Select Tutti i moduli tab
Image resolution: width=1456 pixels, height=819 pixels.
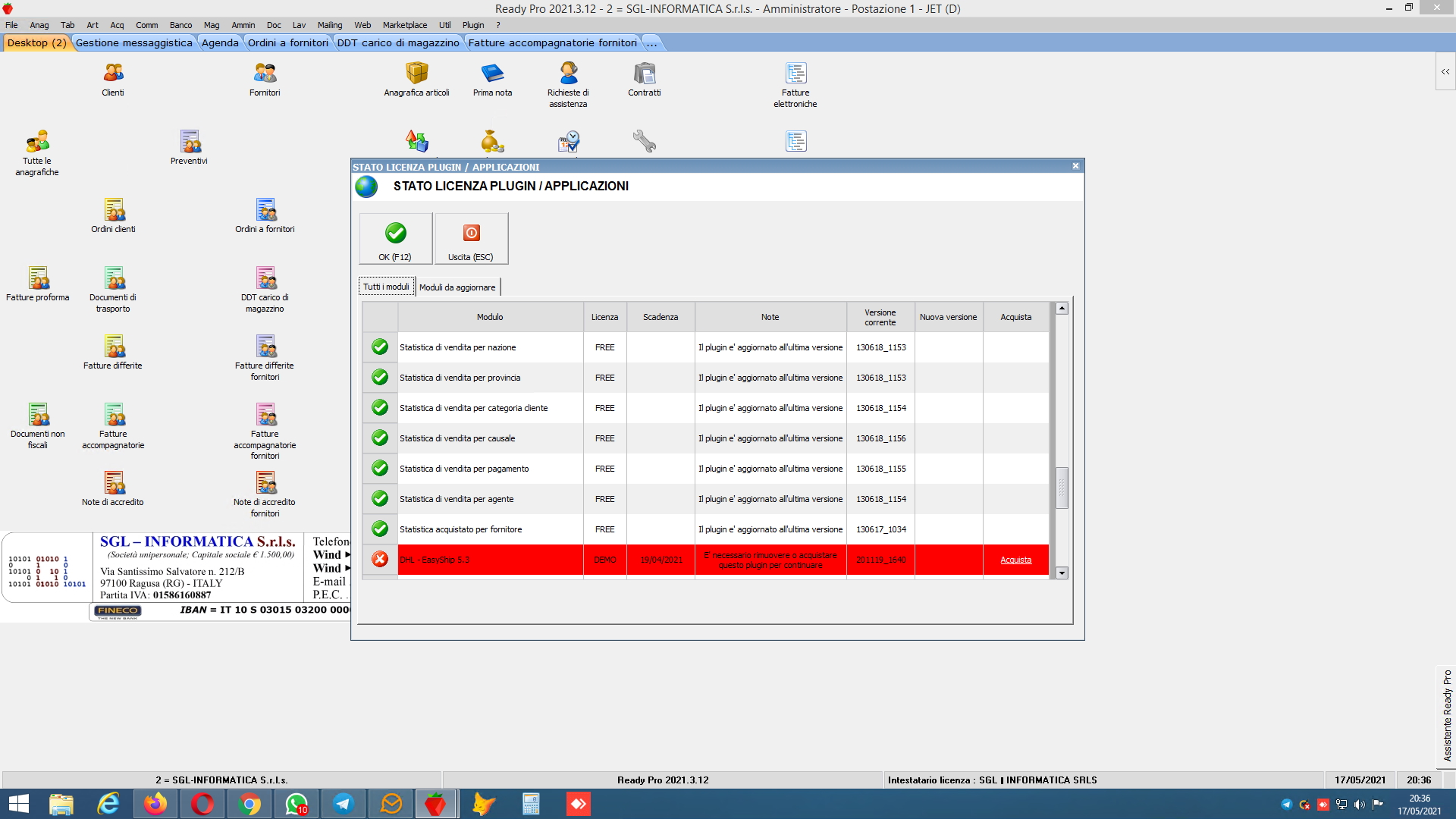[x=386, y=287]
